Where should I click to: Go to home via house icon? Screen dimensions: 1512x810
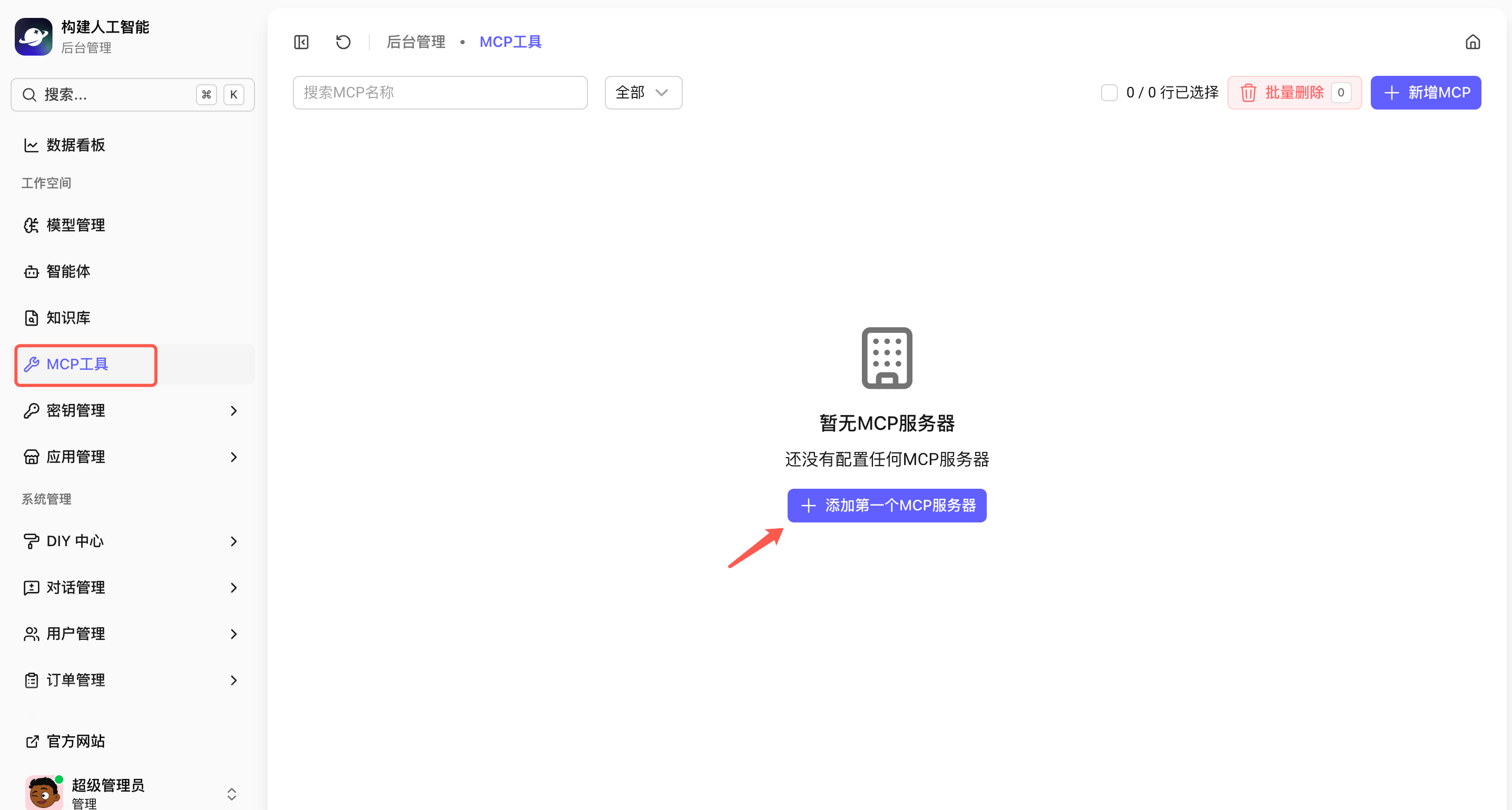point(1472,42)
